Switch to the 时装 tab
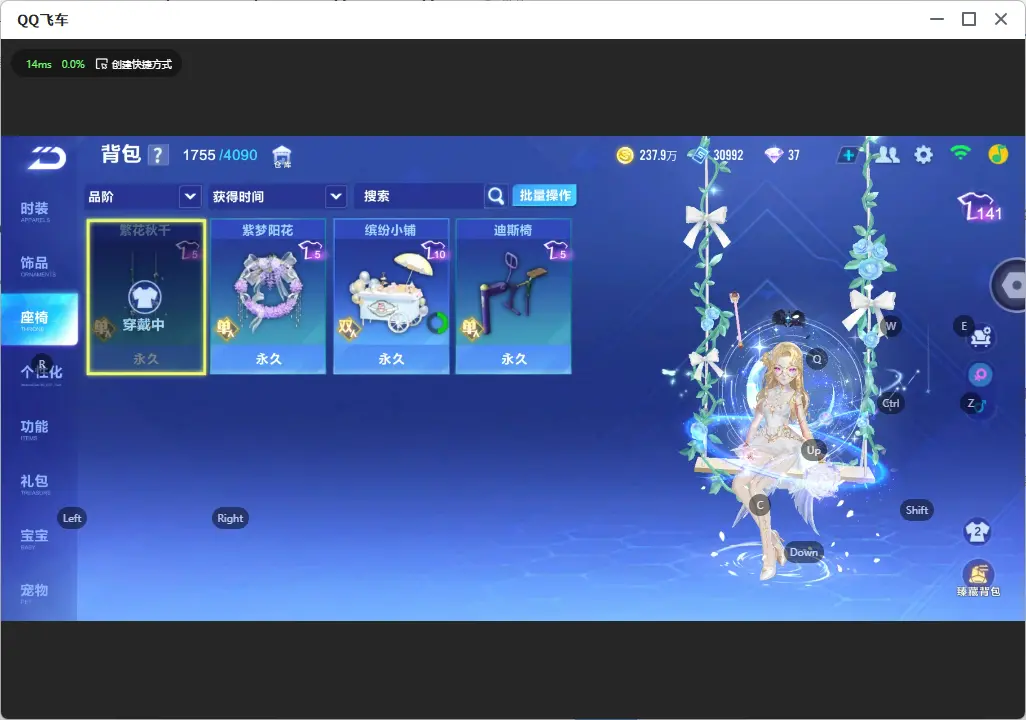 [x=34, y=211]
